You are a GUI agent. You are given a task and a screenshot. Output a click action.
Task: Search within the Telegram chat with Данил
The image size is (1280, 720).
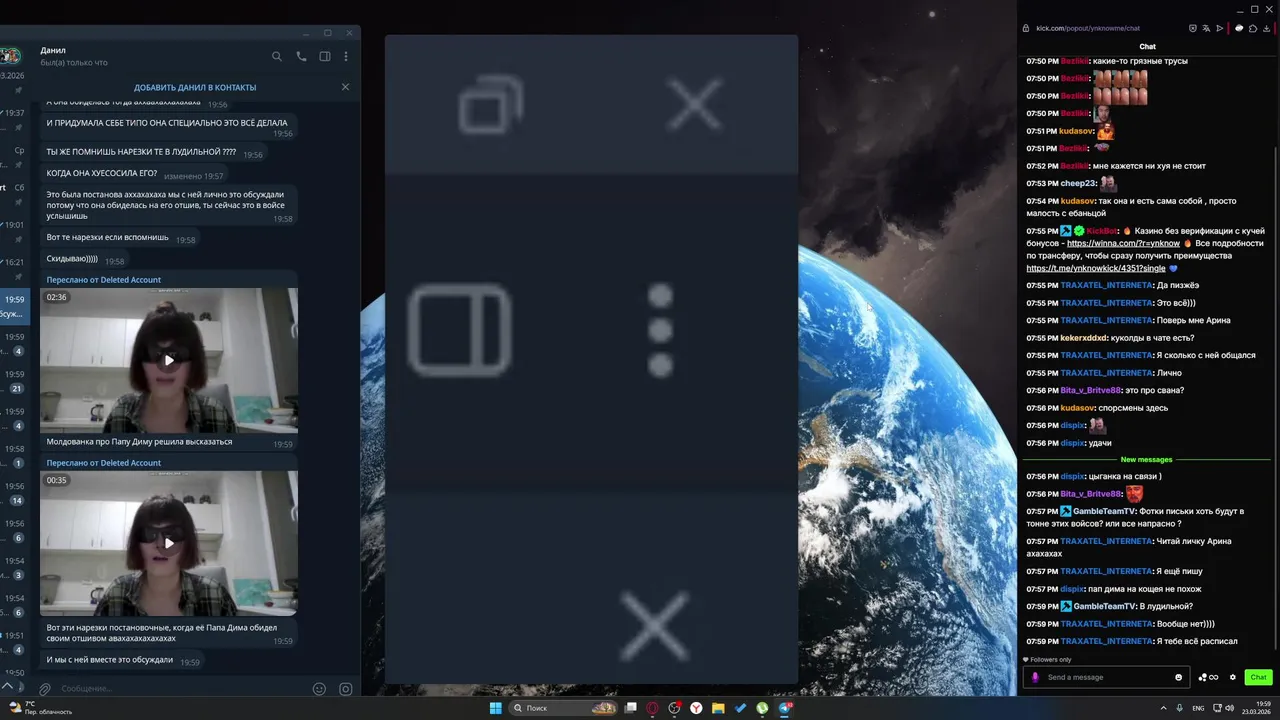pos(277,57)
